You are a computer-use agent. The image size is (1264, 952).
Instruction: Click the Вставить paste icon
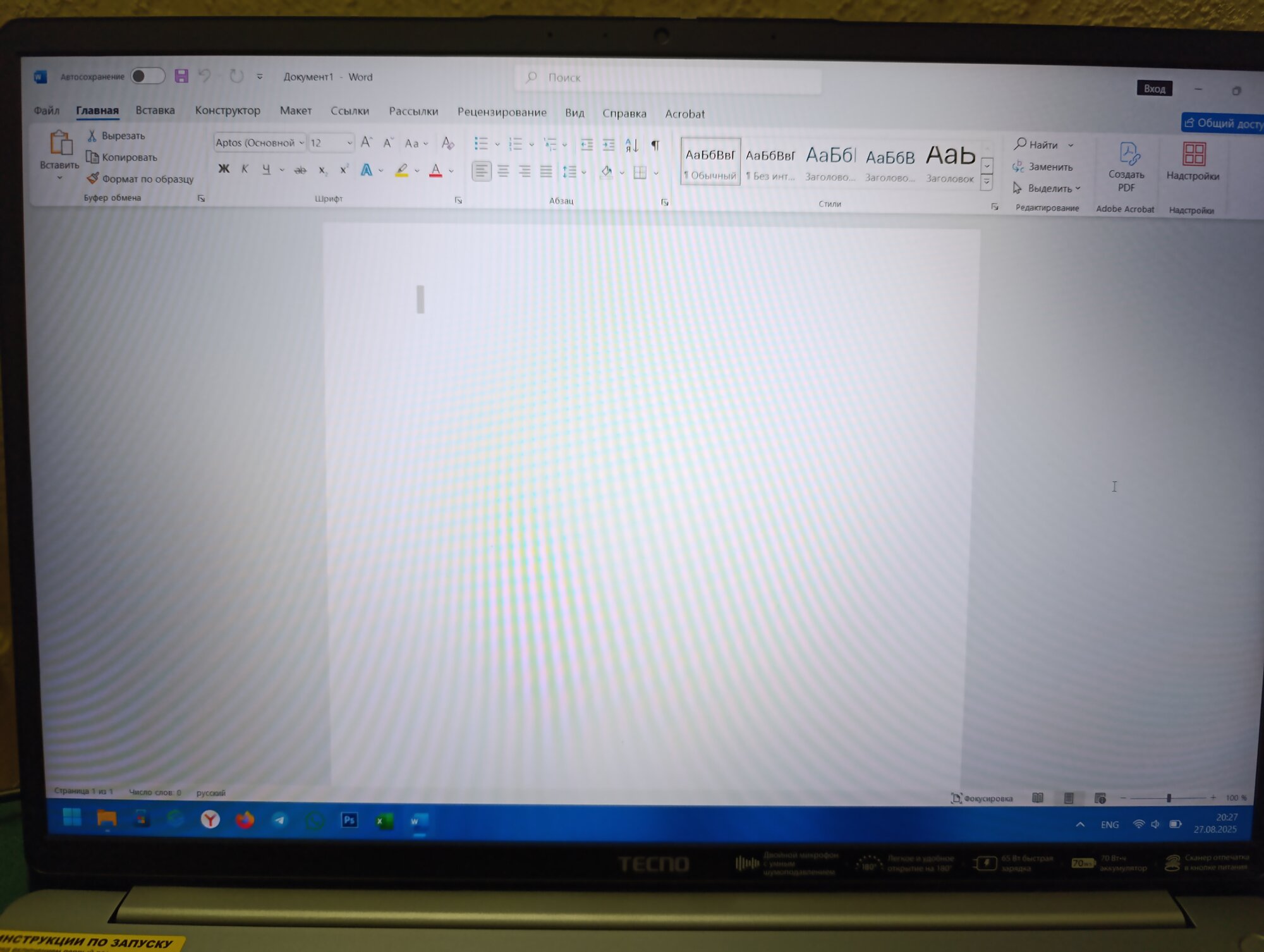61,143
